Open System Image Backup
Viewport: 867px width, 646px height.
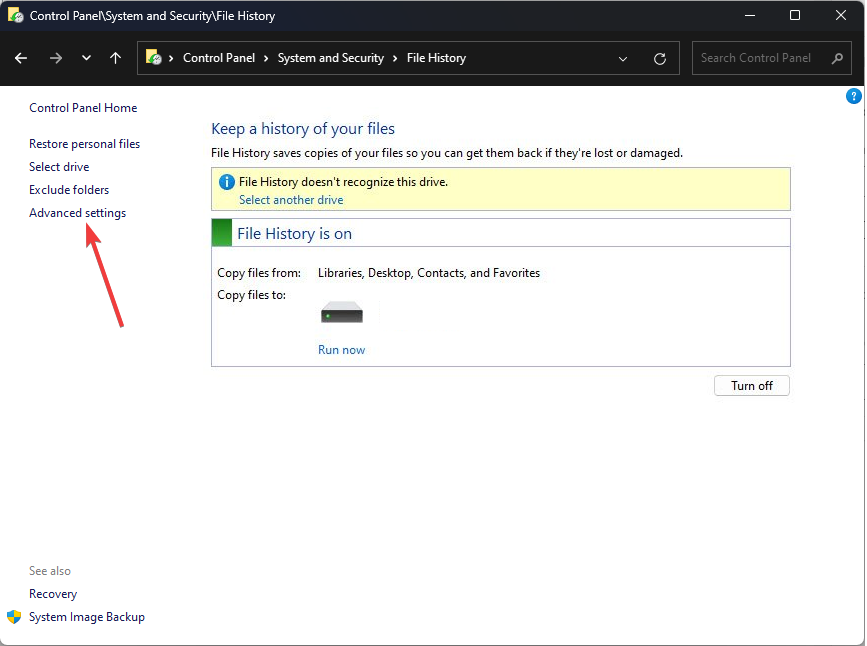click(87, 617)
